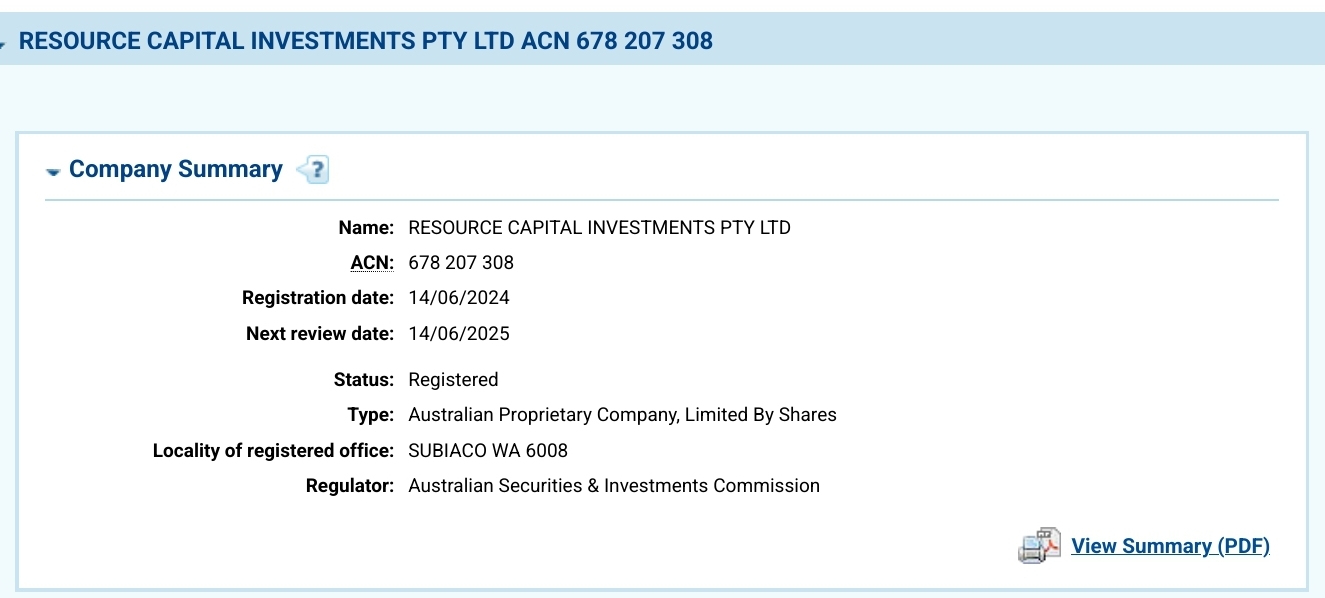Click the Name field label
The width and height of the screenshot is (1325, 598).
(x=366, y=228)
